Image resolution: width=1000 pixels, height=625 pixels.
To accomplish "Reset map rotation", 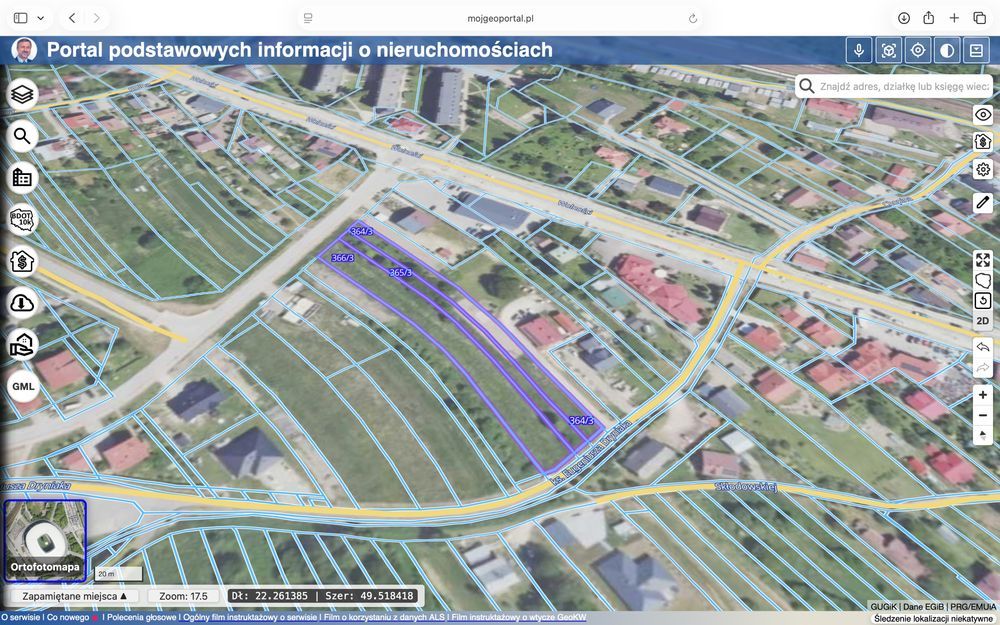I will coord(983,300).
